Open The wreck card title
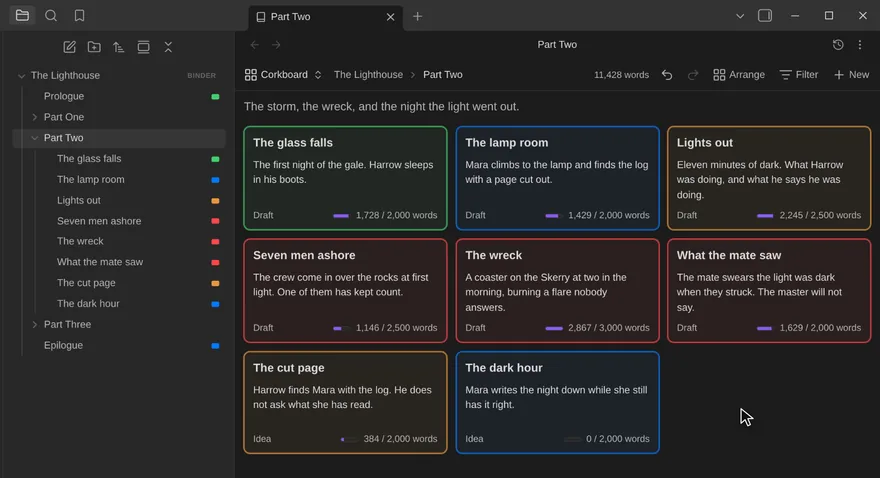 (x=493, y=255)
